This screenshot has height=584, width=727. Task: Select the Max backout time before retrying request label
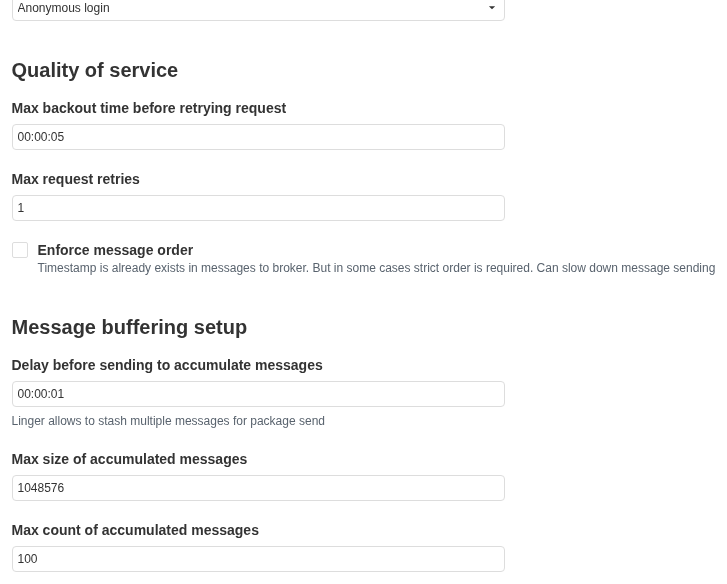[149, 108]
